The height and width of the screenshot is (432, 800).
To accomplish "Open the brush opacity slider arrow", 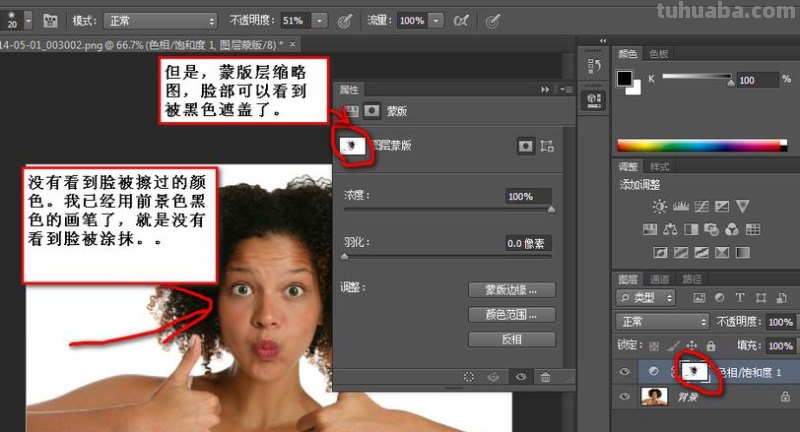I will click(319, 21).
